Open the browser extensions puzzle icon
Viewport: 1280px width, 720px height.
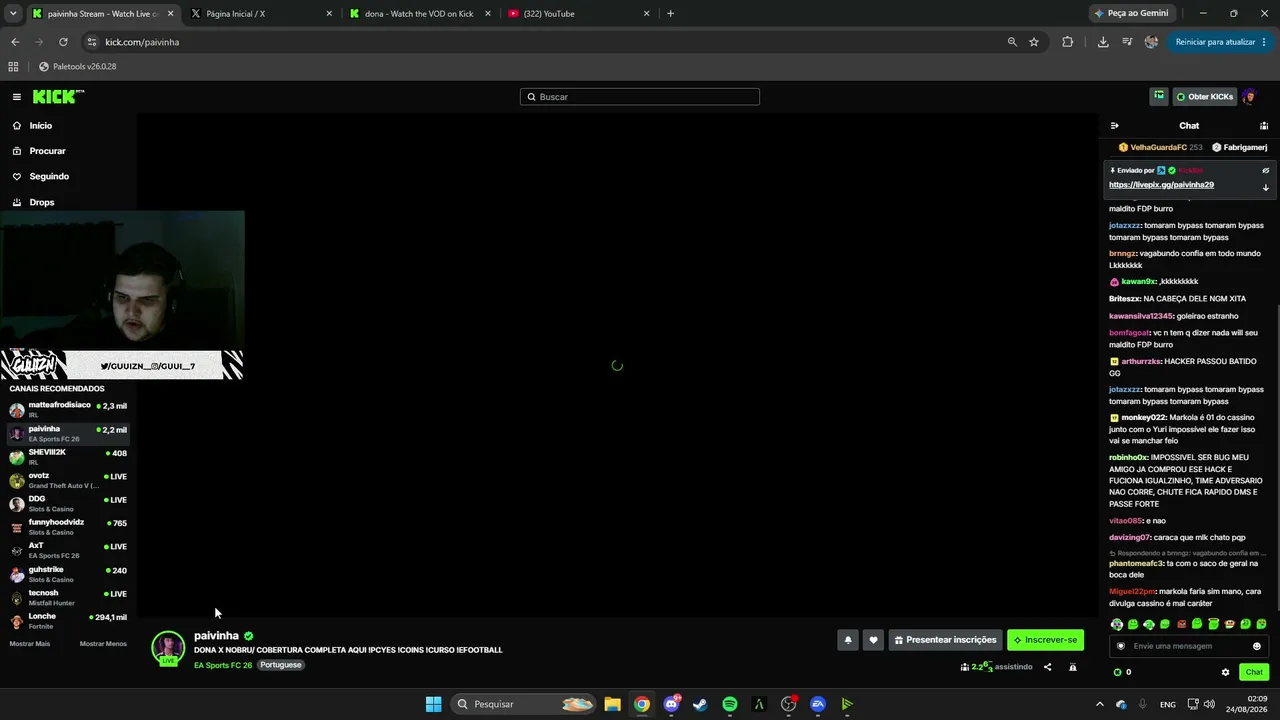pyautogui.click(x=1068, y=42)
